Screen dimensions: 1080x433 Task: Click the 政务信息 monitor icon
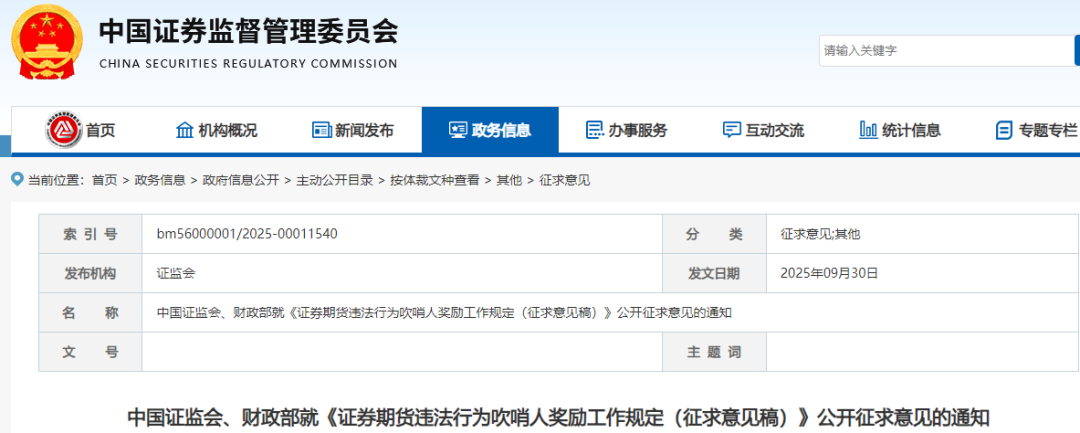(x=458, y=129)
